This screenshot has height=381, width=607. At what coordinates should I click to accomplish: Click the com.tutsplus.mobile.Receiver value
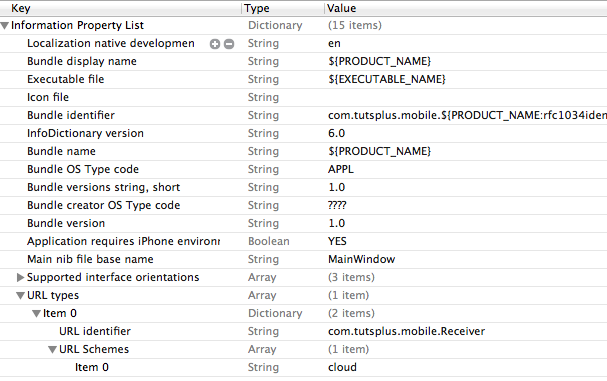406,331
